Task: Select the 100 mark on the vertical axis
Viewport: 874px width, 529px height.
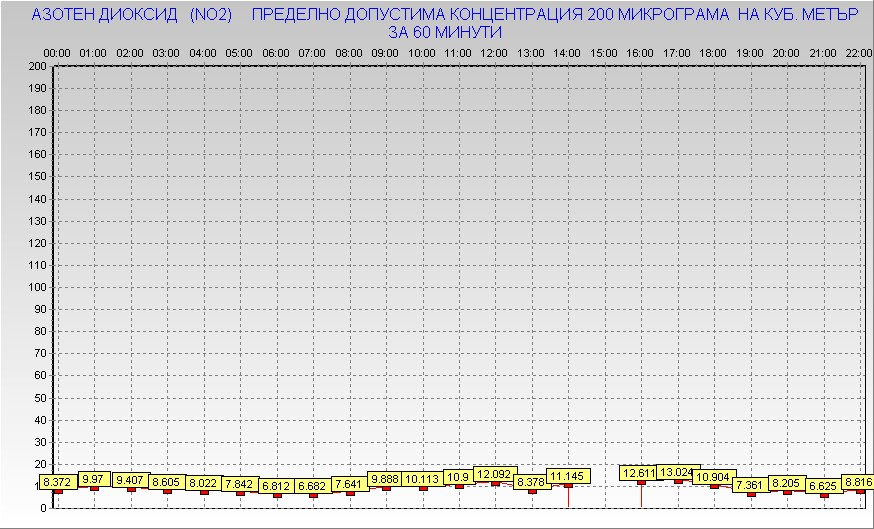Action: click(37, 287)
